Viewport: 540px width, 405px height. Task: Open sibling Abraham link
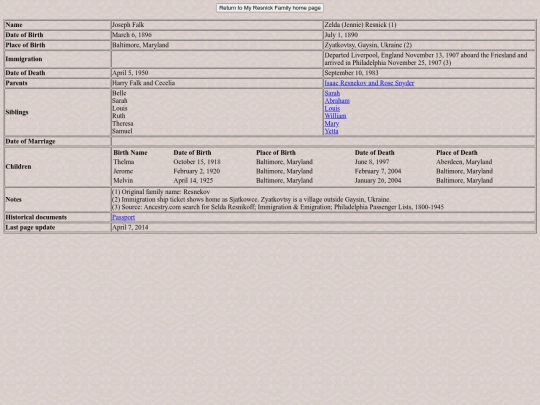[x=337, y=101]
